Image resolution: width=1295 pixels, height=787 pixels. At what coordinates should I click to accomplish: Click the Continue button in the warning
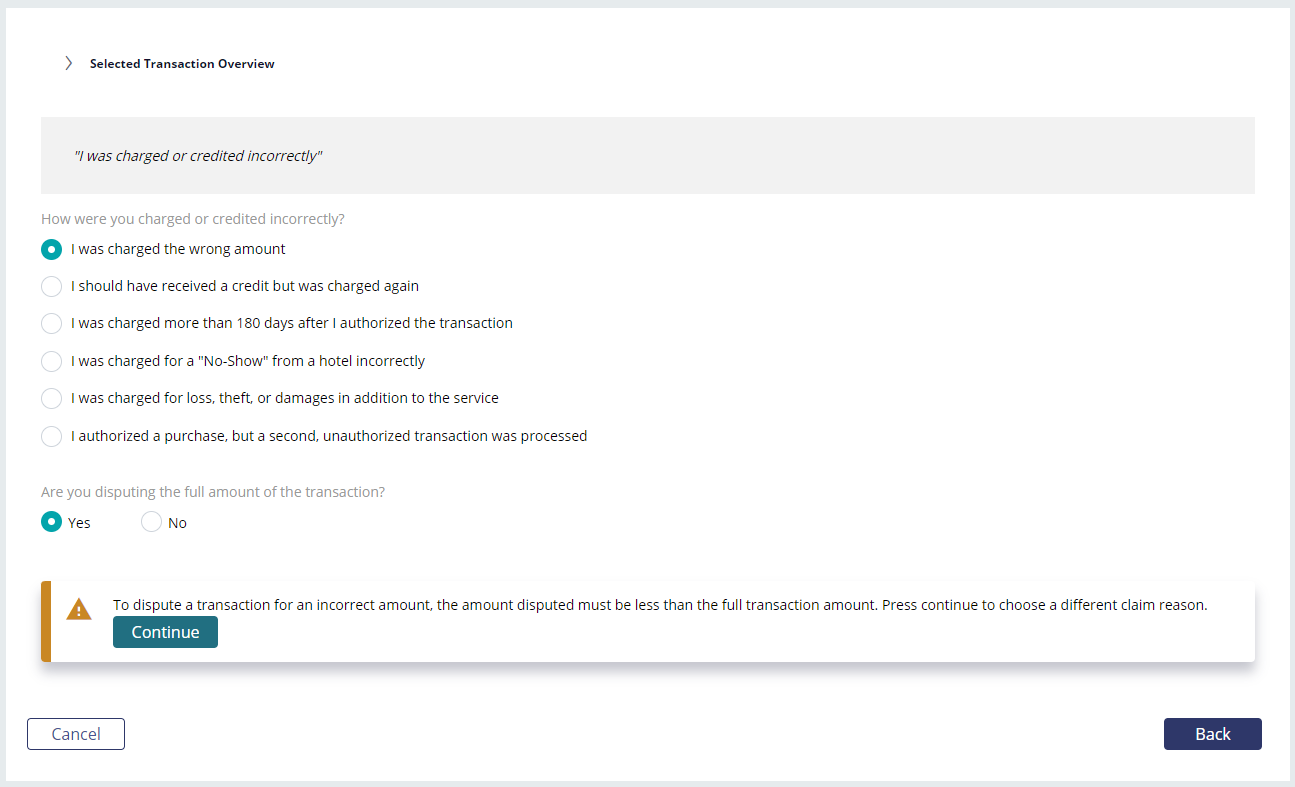tap(165, 632)
